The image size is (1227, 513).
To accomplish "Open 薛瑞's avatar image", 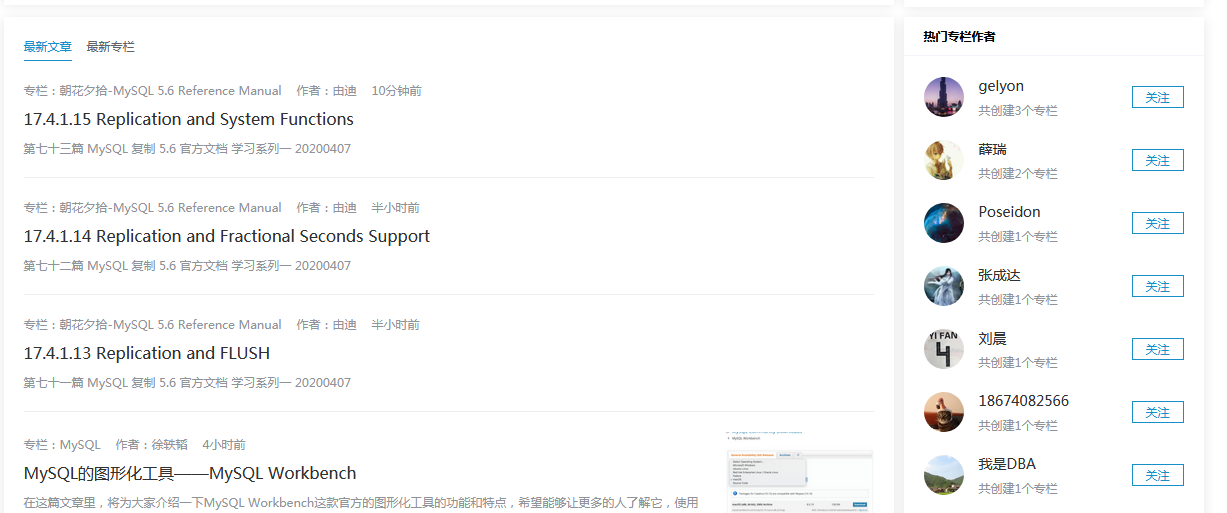I will click(944, 160).
